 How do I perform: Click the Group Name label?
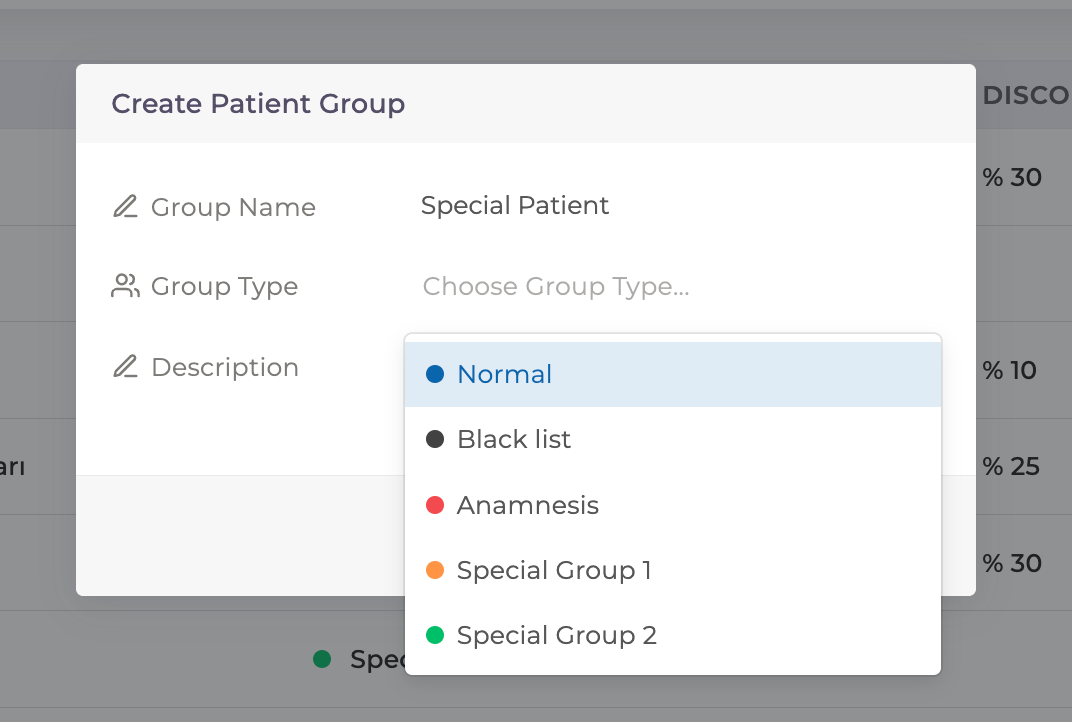point(233,207)
